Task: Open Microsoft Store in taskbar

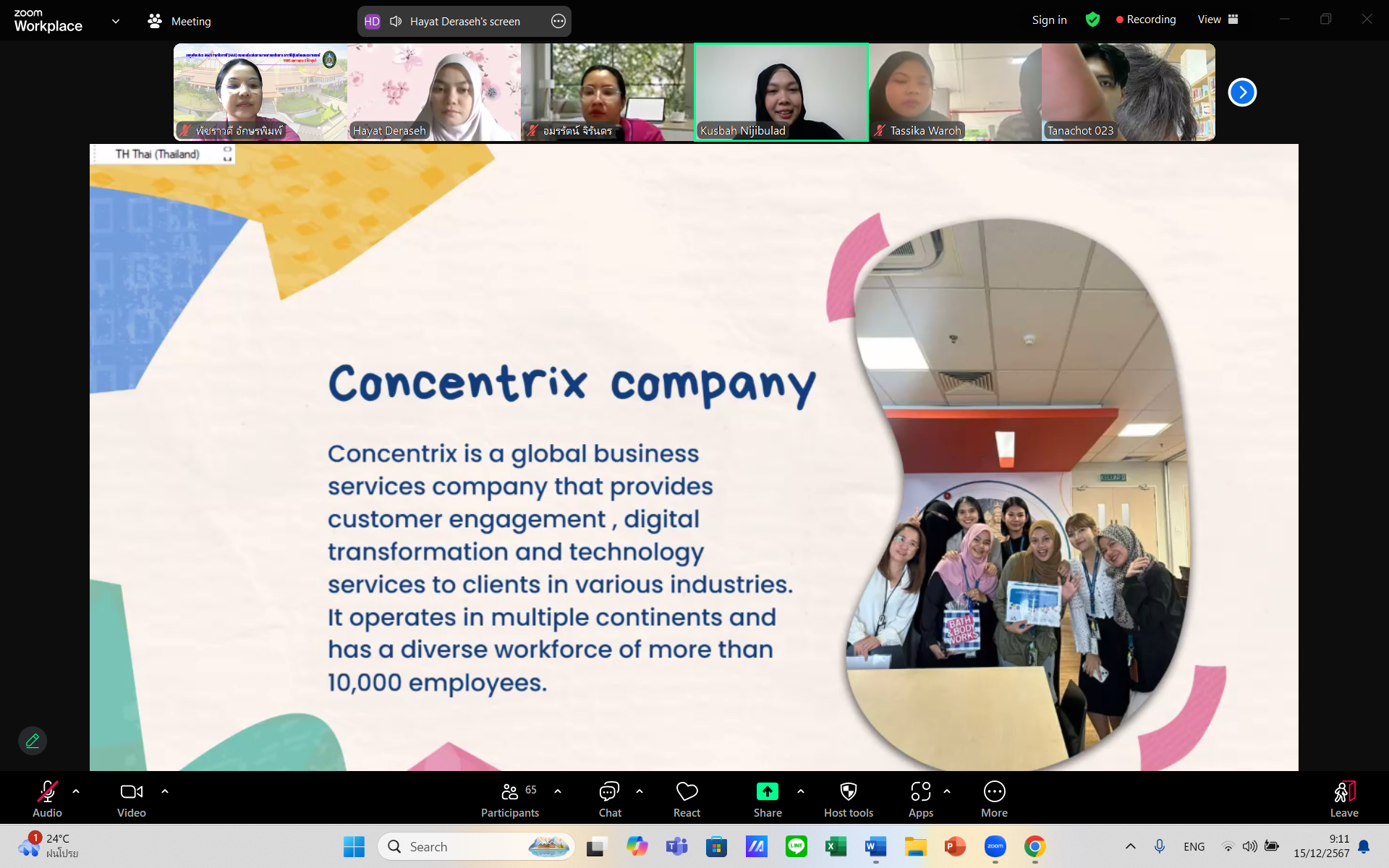Action: [x=716, y=846]
